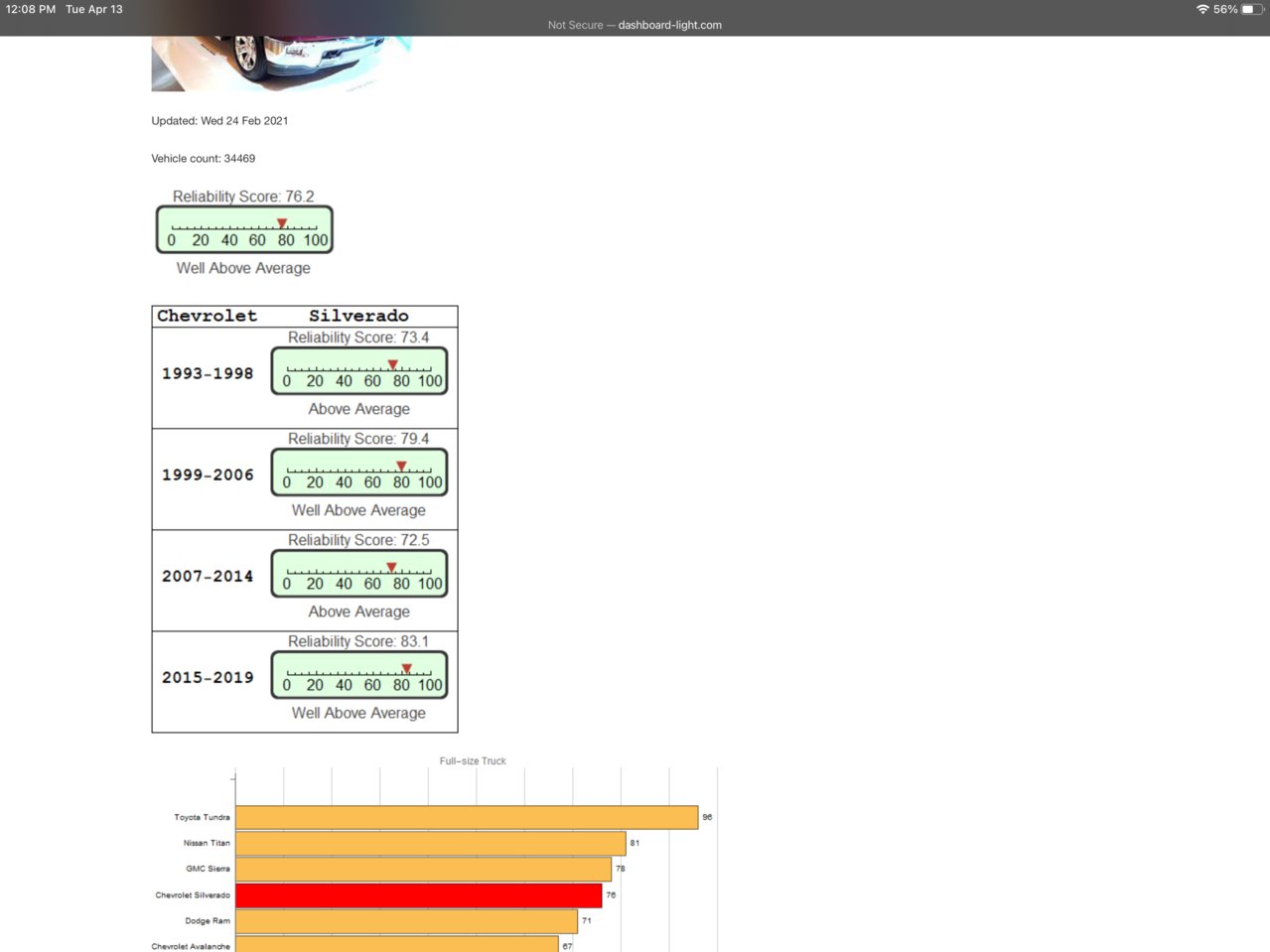Click the Toyota Tundra label

202,818
